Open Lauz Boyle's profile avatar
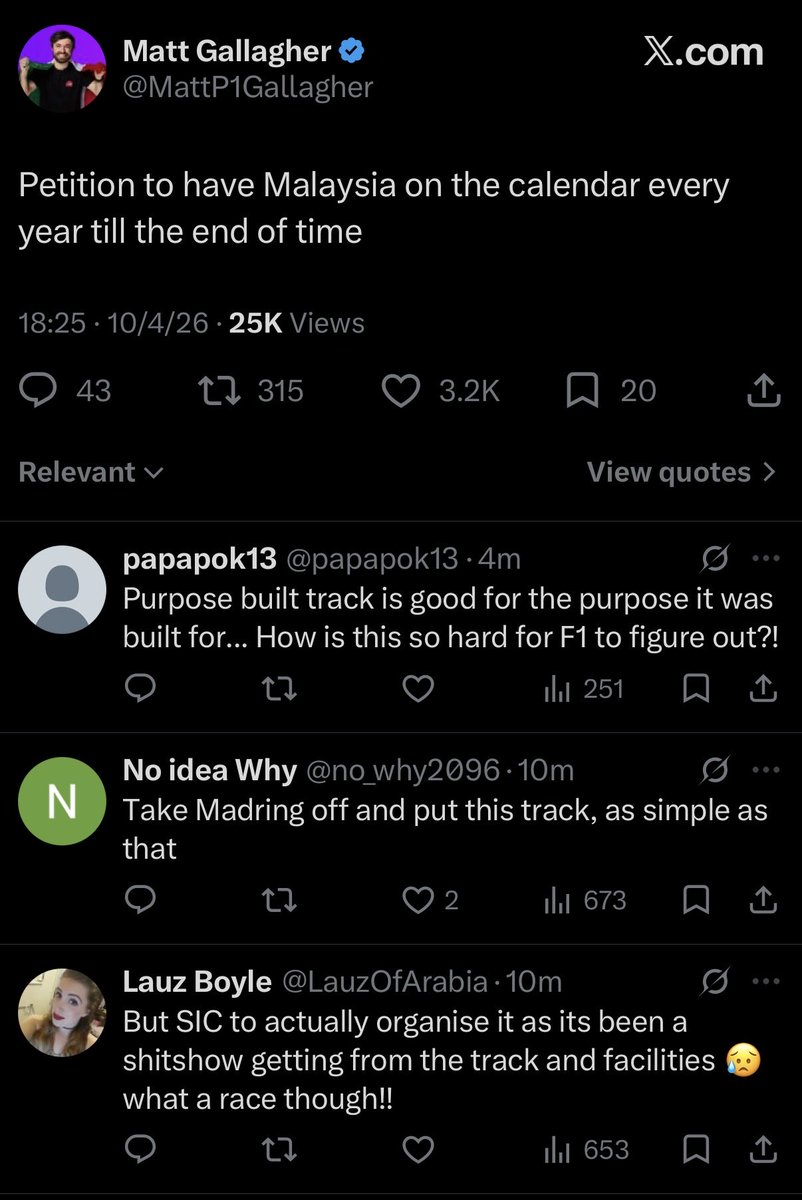 pyautogui.click(x=62, y=1012)
